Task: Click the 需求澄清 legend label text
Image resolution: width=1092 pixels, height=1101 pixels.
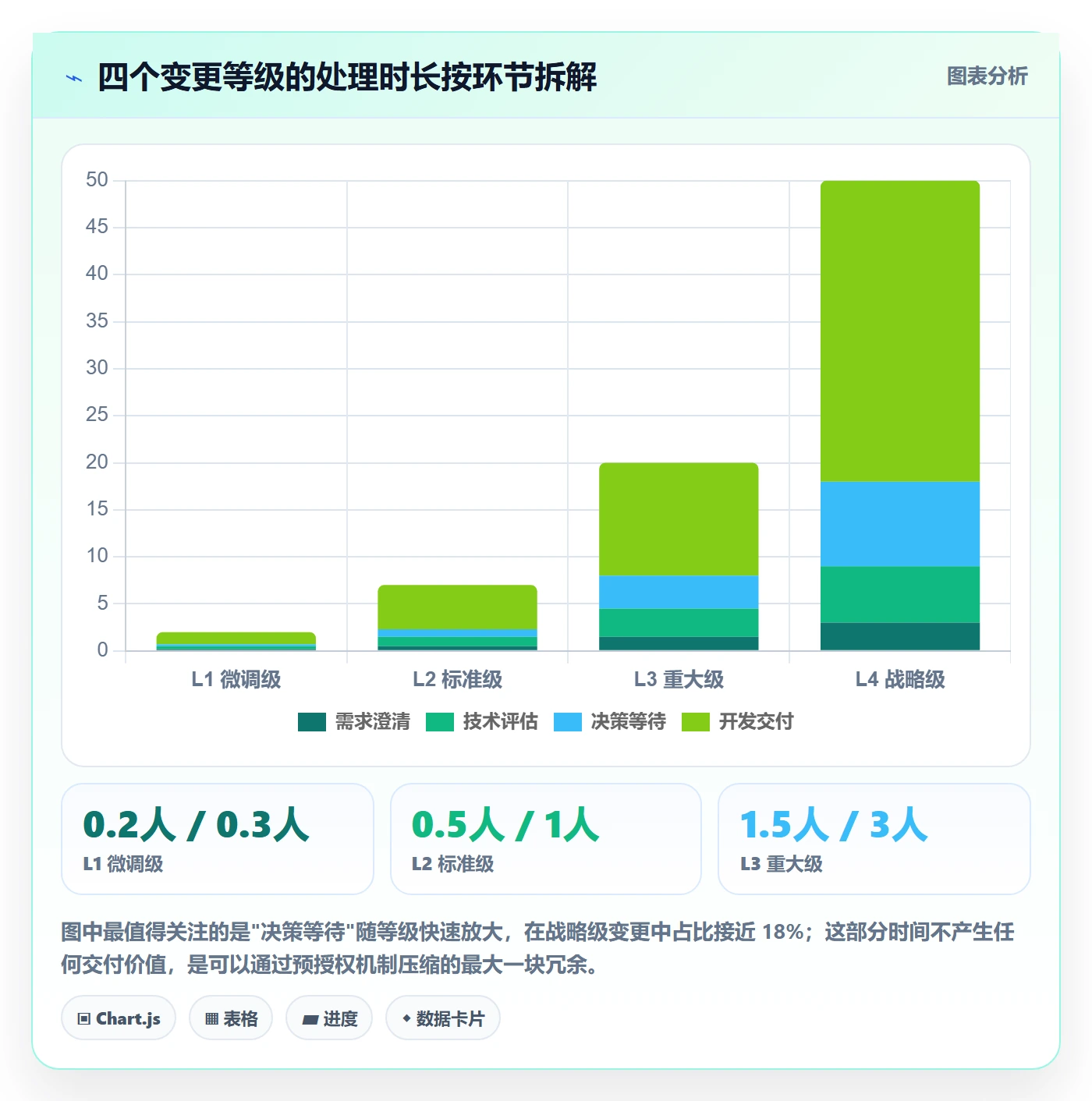Action: [372, 722]
